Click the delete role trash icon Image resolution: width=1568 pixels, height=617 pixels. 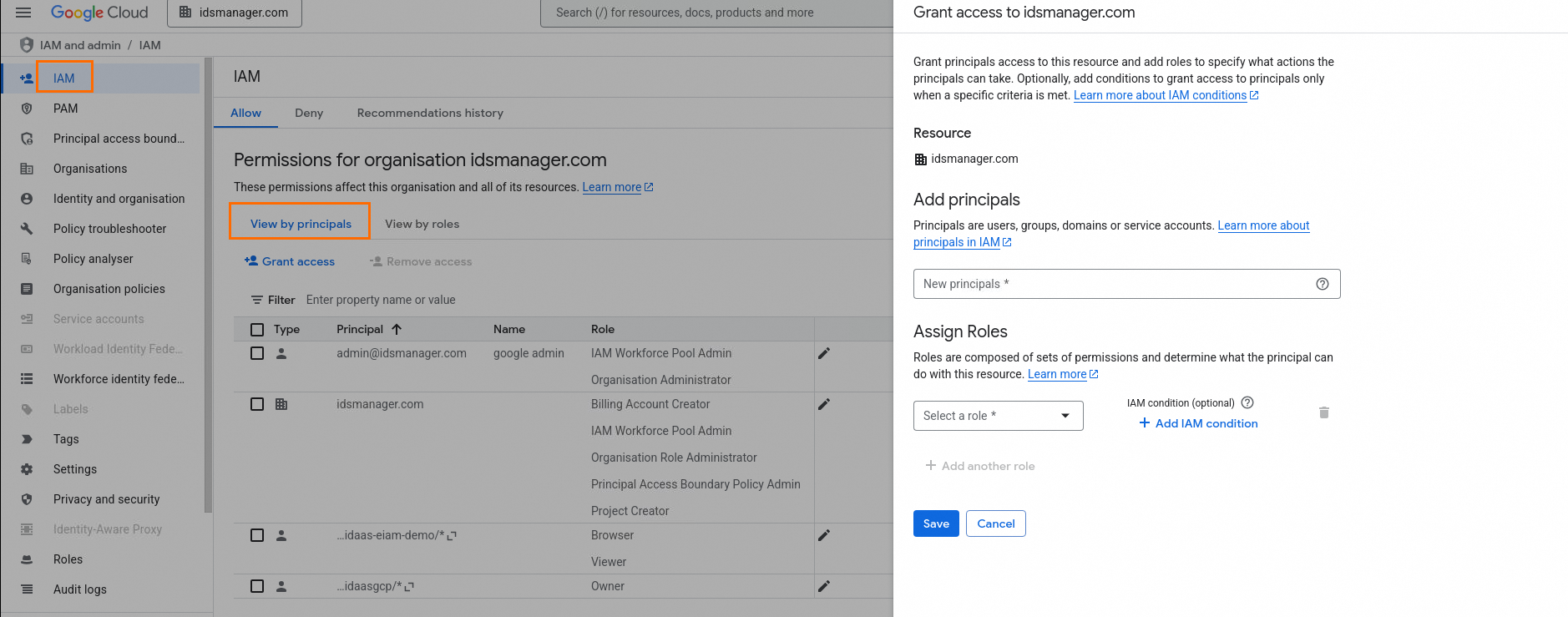coord(1324,412)
